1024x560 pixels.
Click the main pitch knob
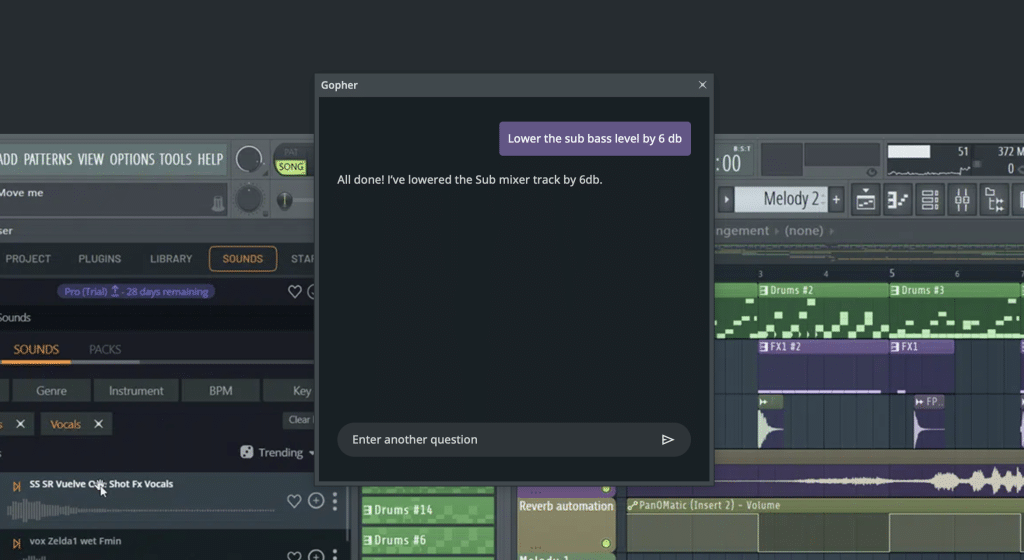tap(249, 199)
